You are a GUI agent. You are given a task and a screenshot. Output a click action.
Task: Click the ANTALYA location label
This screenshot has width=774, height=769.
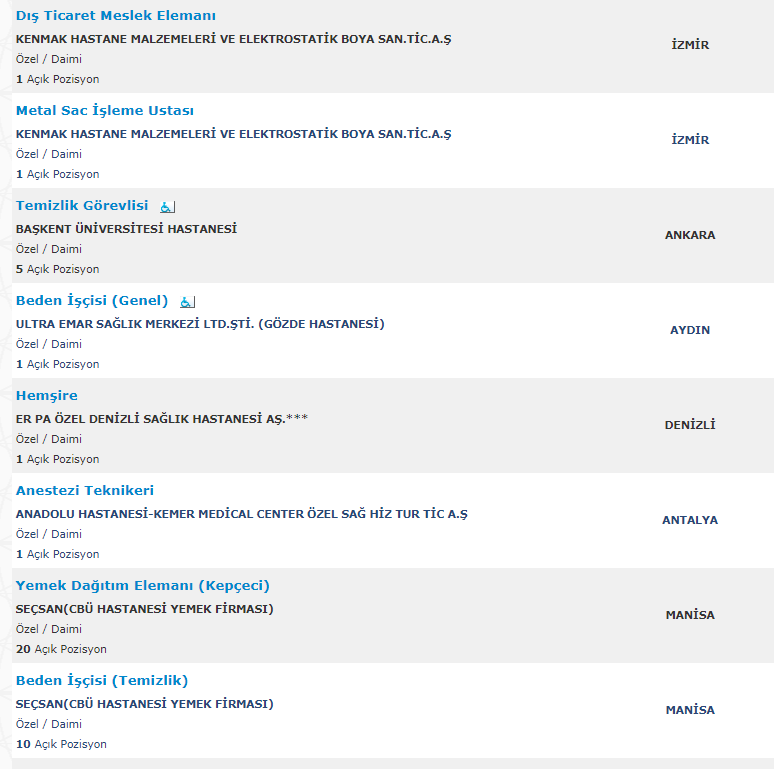pos(690,520)
